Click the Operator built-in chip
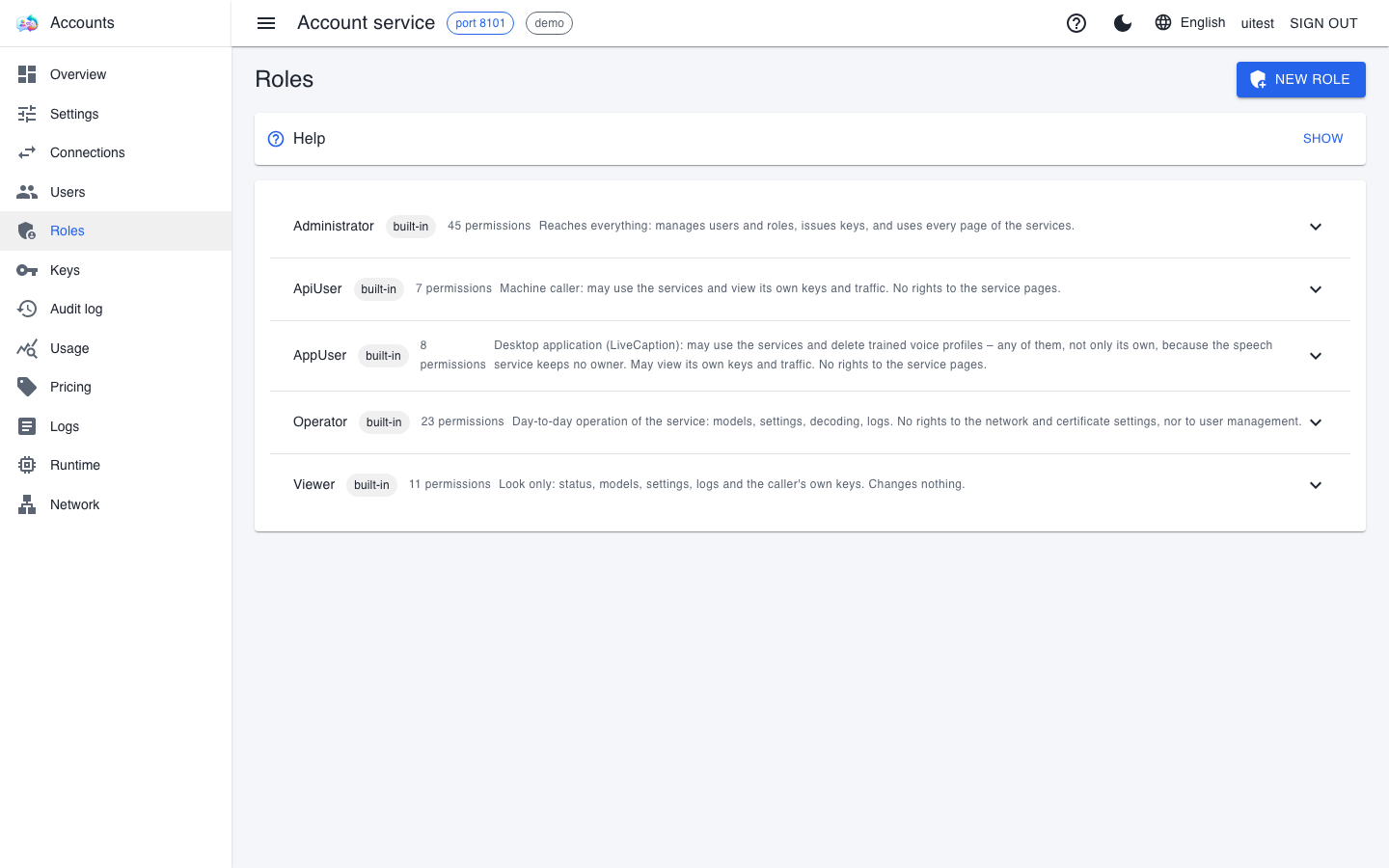1389x868 pixels. [384, 422]
